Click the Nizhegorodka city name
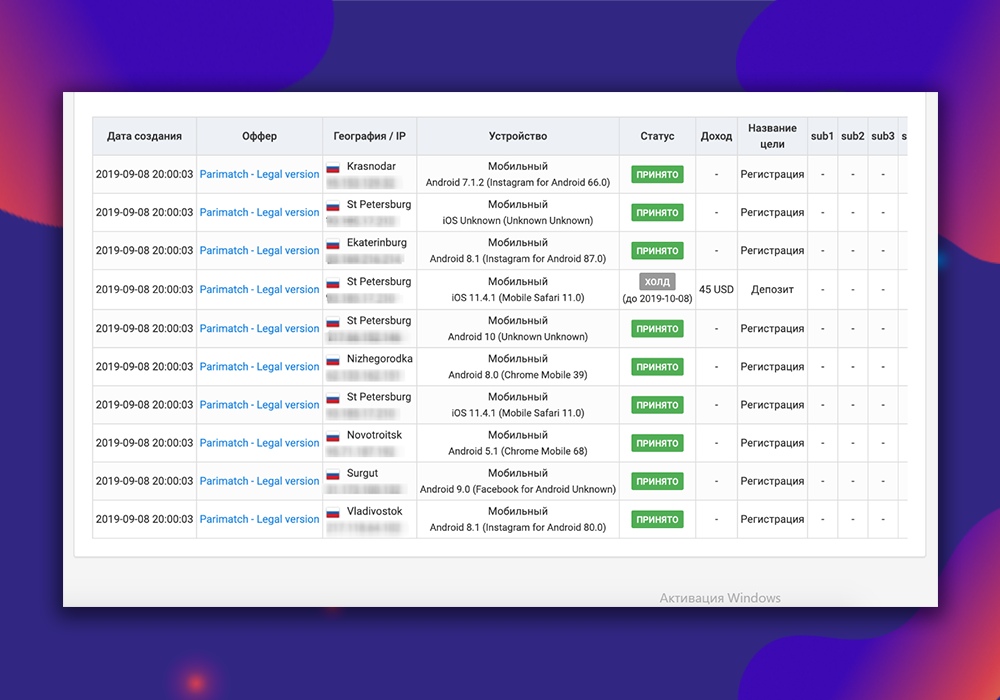 (x=379, y=359)
